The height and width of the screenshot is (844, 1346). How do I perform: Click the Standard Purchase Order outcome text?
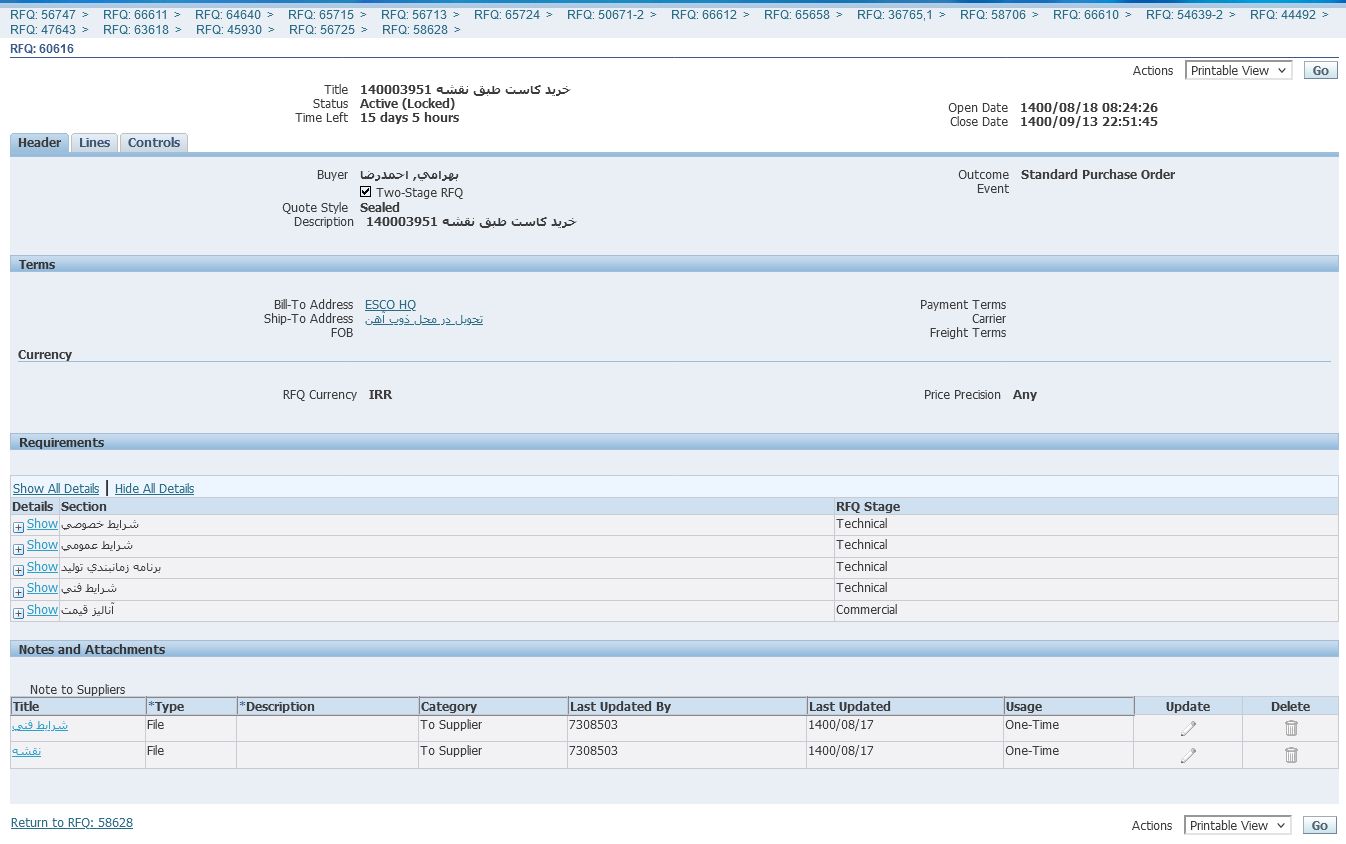(x=1098, y=175)
